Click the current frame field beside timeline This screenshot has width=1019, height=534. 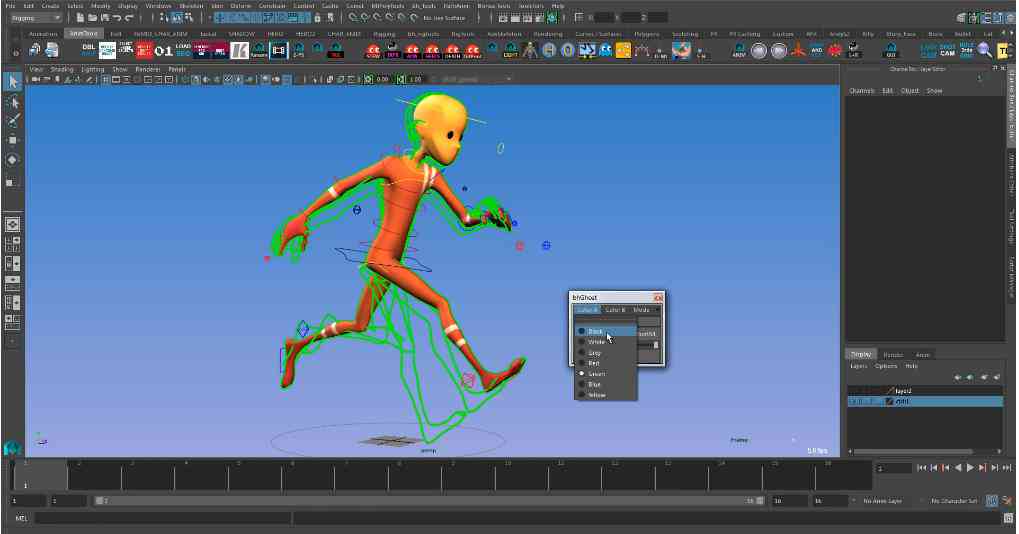[893, 468]
